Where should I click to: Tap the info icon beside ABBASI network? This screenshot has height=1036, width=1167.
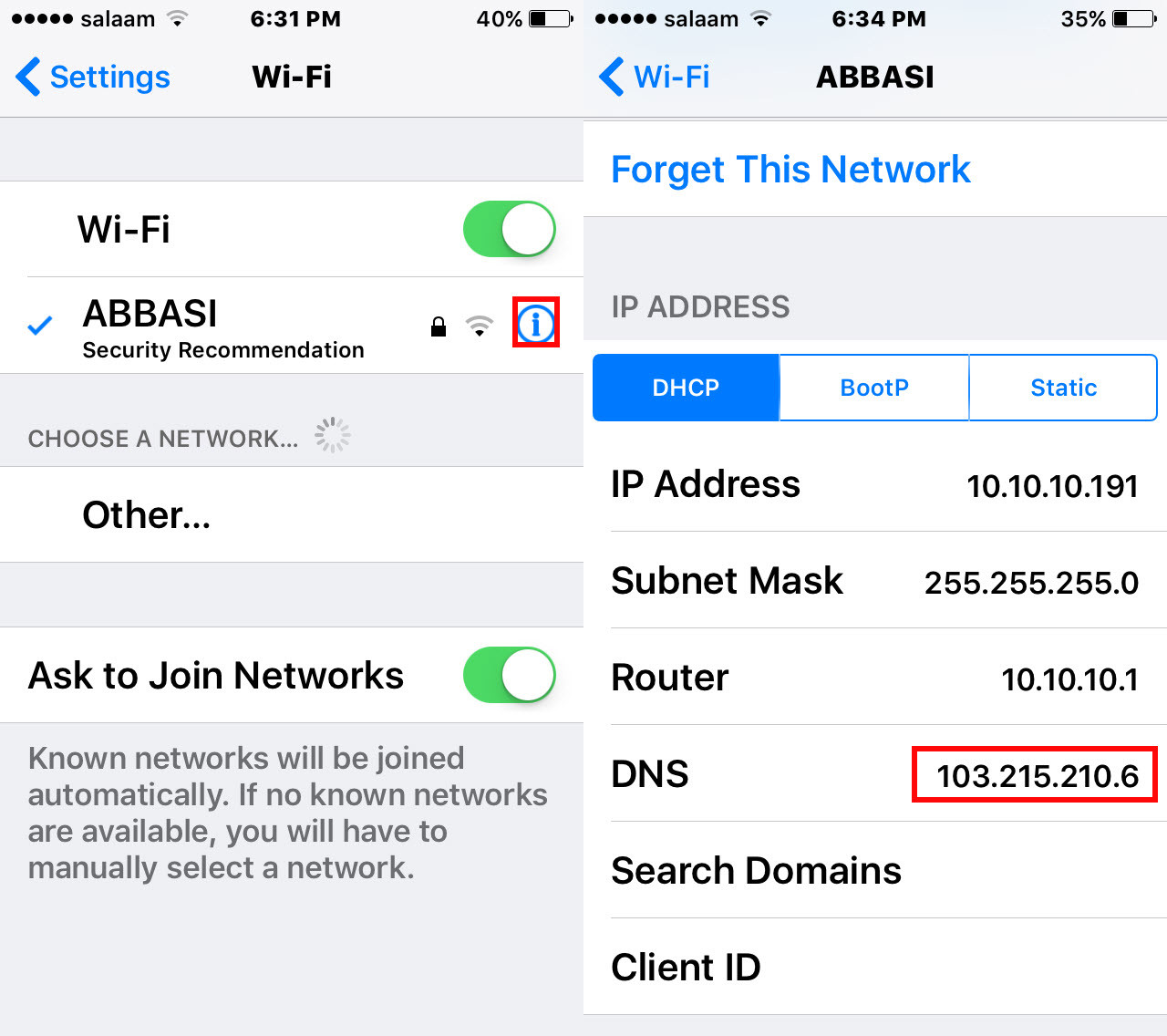536,323
